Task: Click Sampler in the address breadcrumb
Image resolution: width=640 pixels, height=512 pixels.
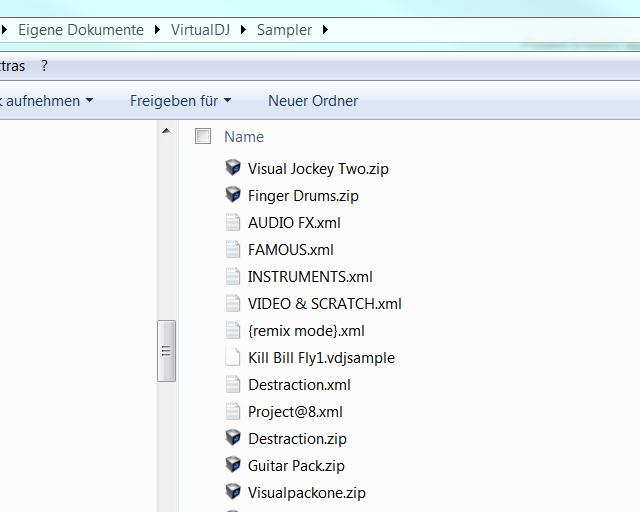Action: [284, 30]
